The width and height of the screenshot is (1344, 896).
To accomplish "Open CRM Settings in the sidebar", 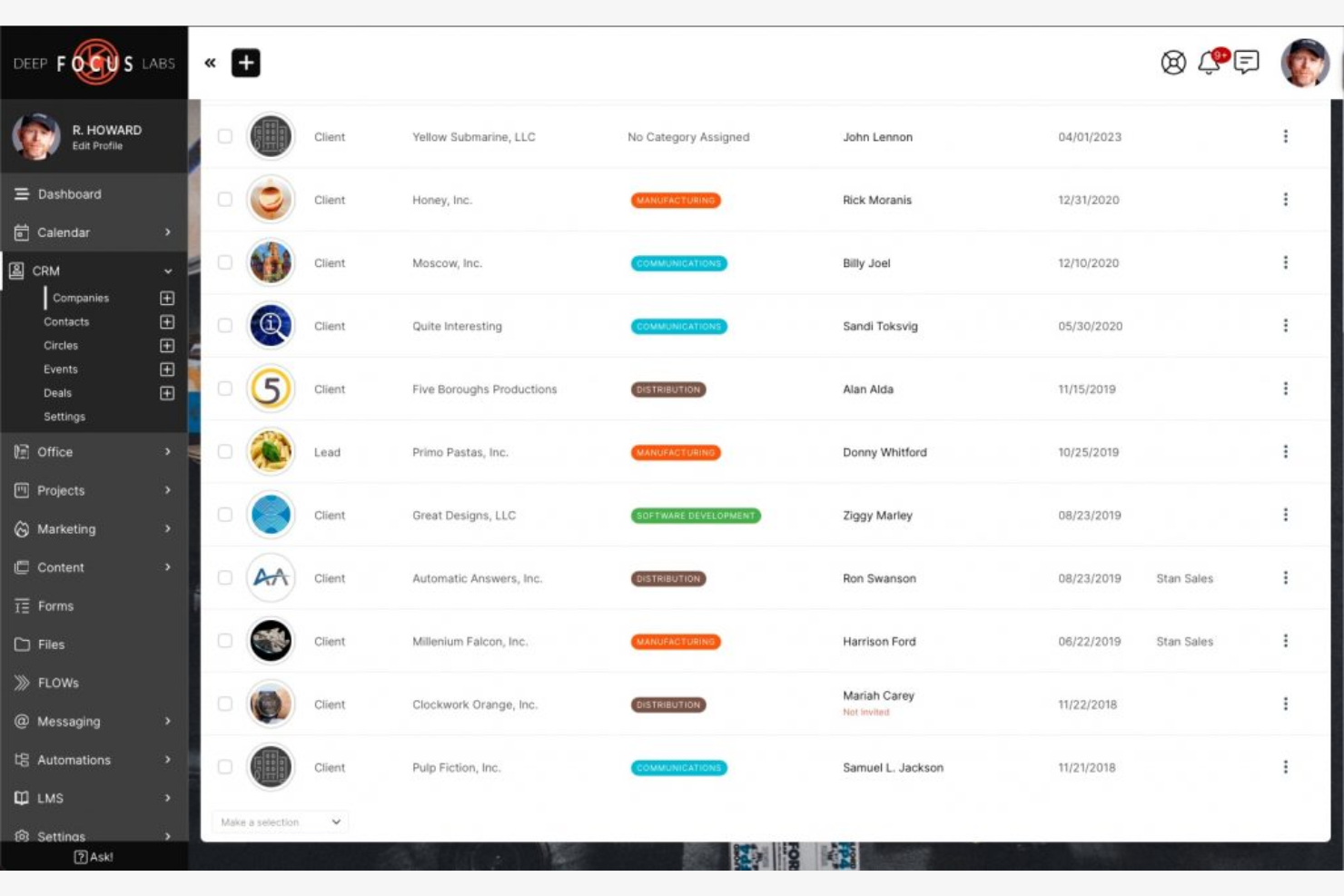I will pyautogui.click(x=65, y=416).
